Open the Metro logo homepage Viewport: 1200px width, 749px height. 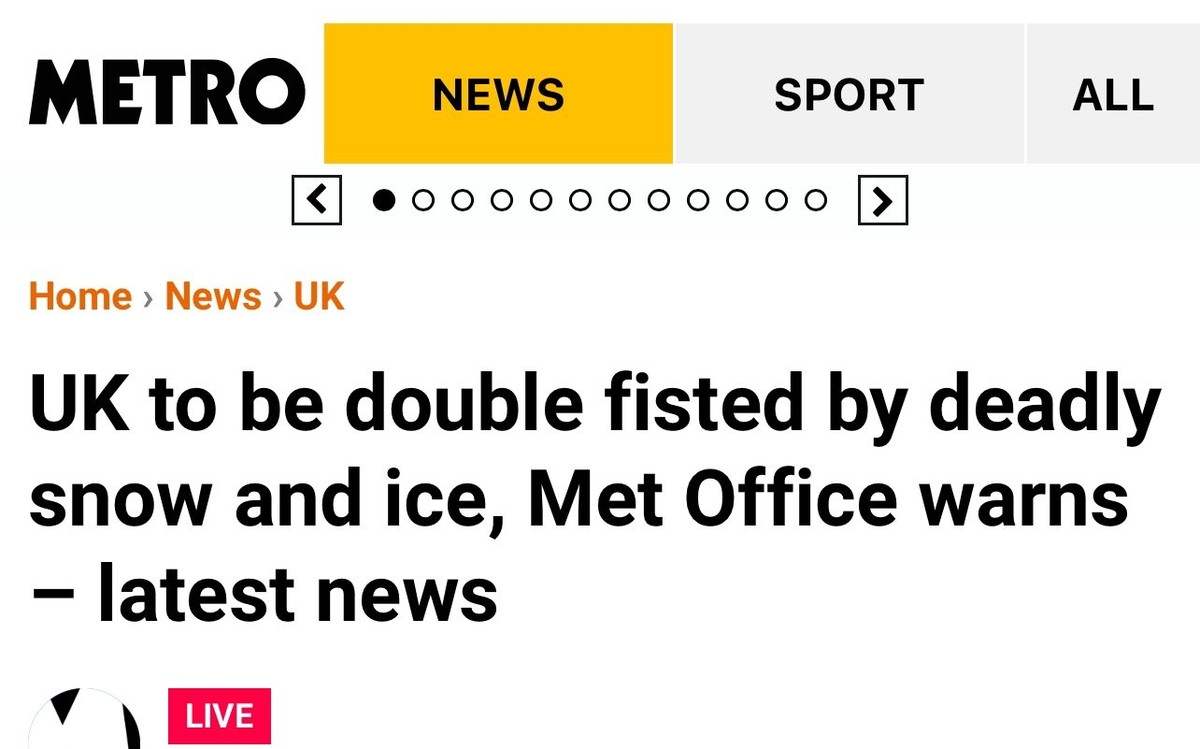pos(167,93)
